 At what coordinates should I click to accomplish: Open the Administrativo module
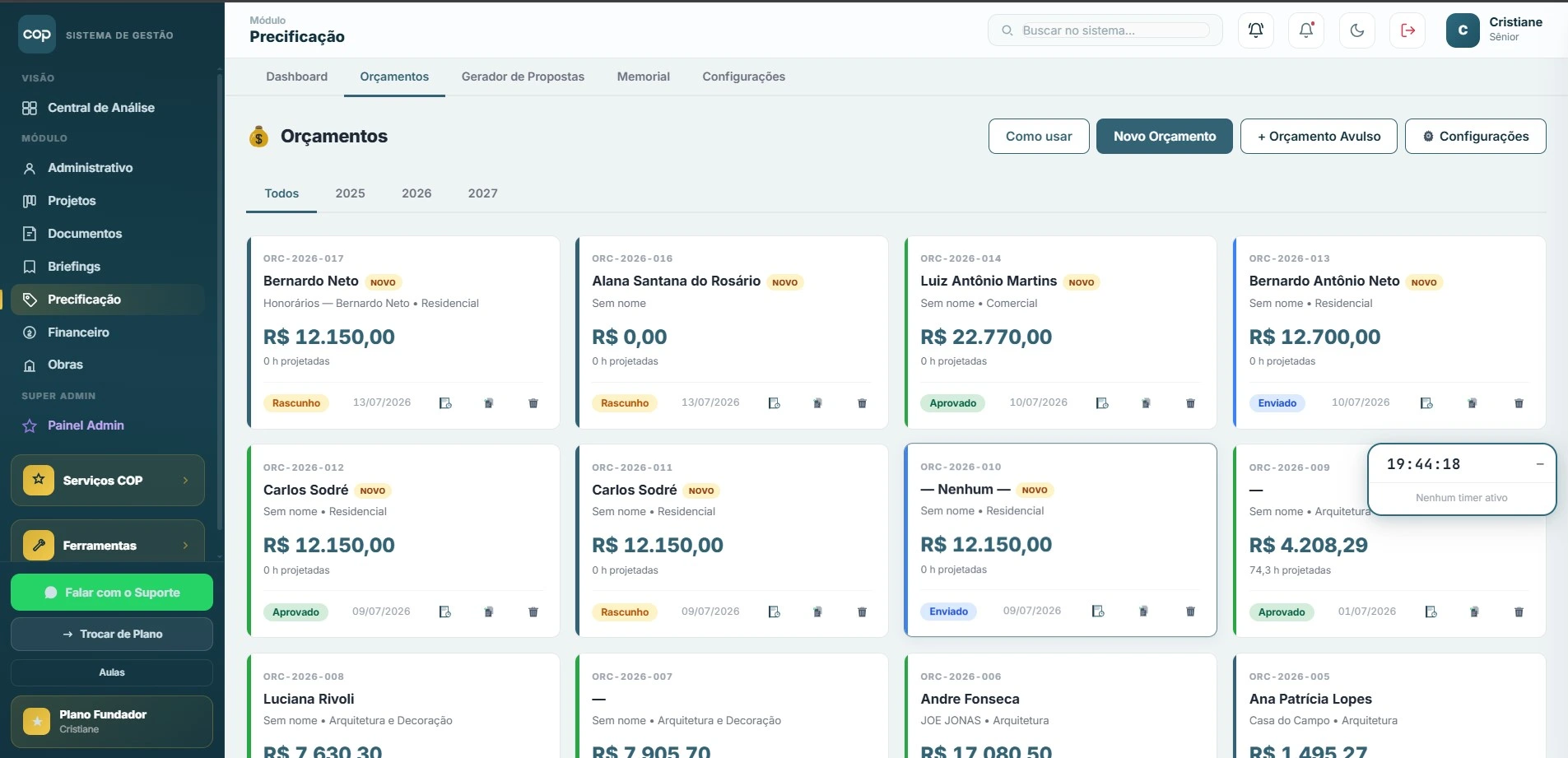pos(91,168)
